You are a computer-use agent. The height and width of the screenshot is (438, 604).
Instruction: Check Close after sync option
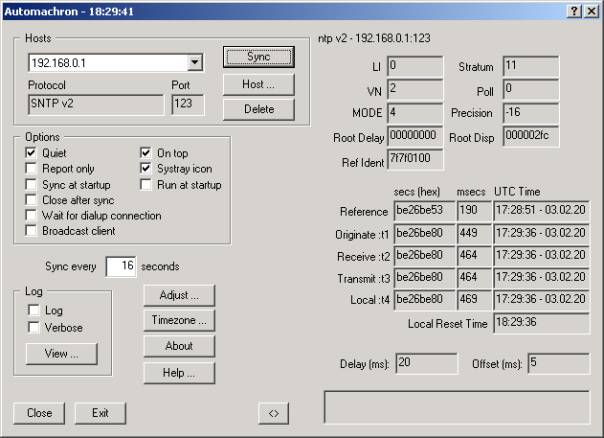point(32,200)
